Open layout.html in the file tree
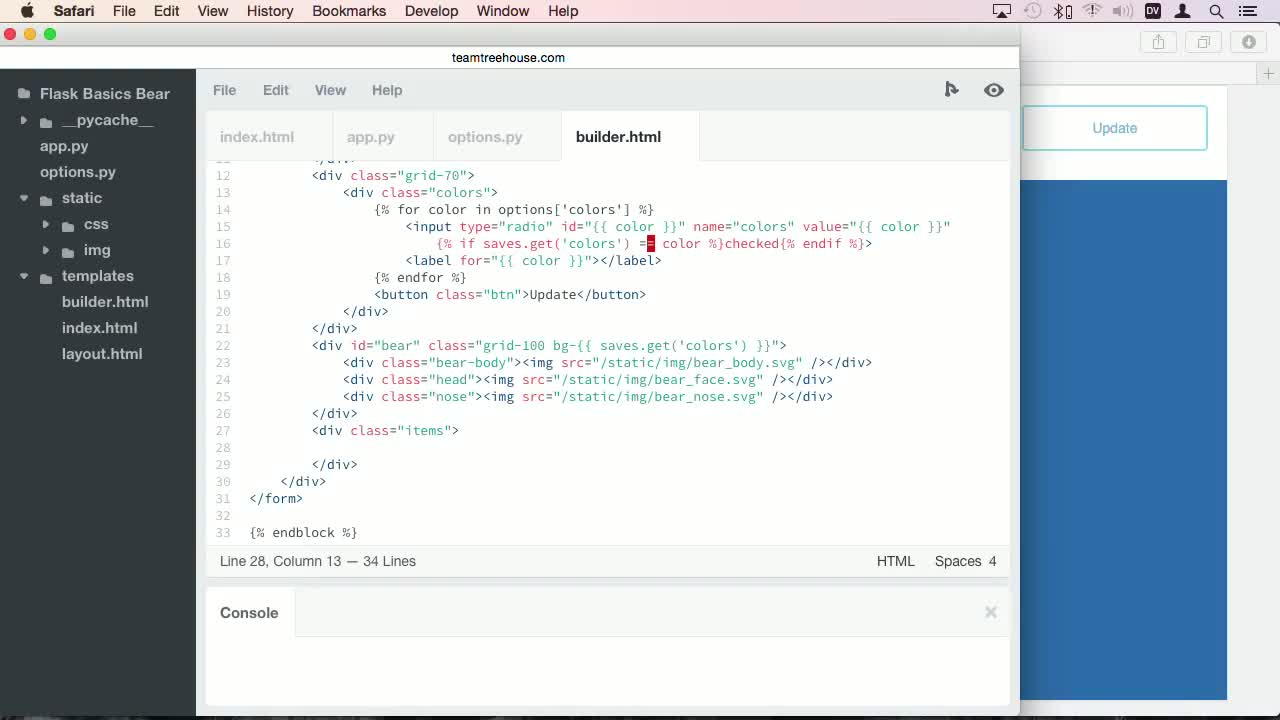 102,354
